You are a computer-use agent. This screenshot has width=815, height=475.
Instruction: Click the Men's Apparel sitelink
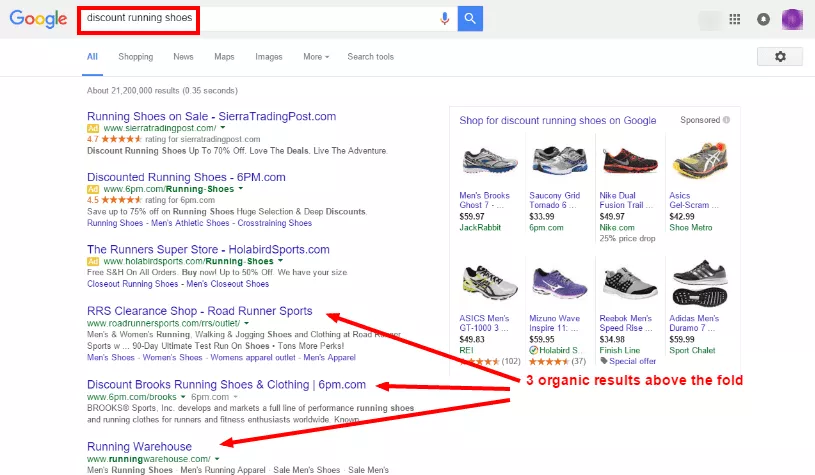(330, 358)
